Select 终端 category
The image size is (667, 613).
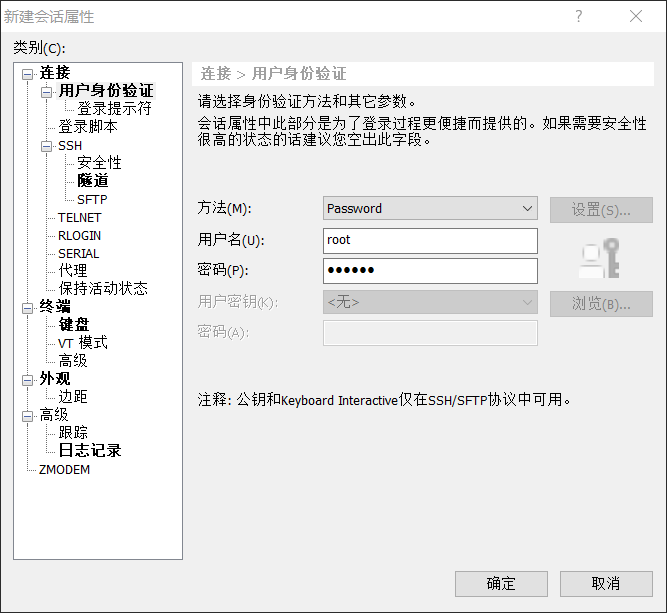(x=55, y=306)
